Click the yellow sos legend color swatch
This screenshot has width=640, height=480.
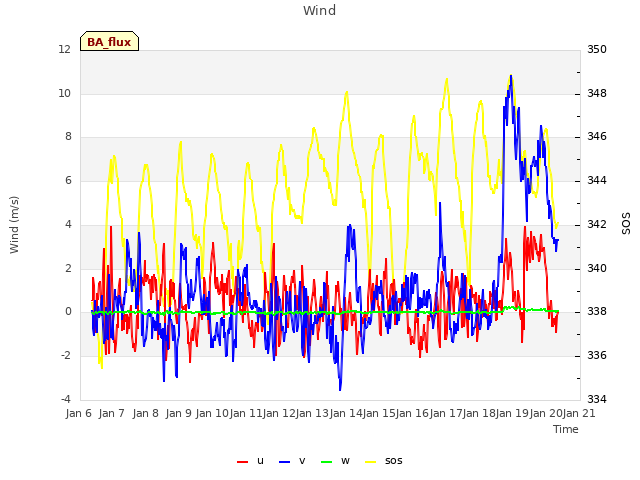[x=370, y=462]
